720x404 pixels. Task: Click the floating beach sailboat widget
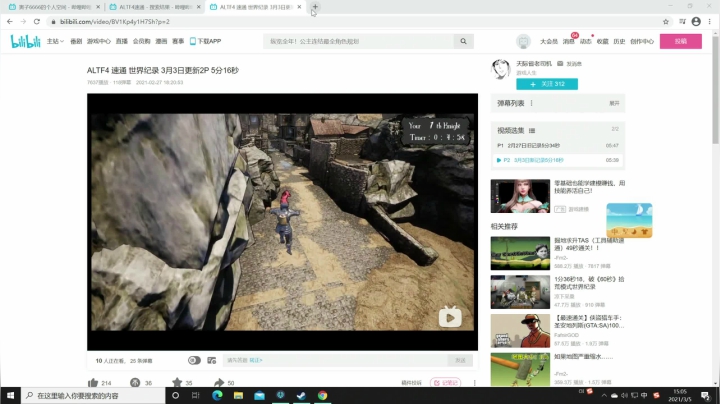629,220
